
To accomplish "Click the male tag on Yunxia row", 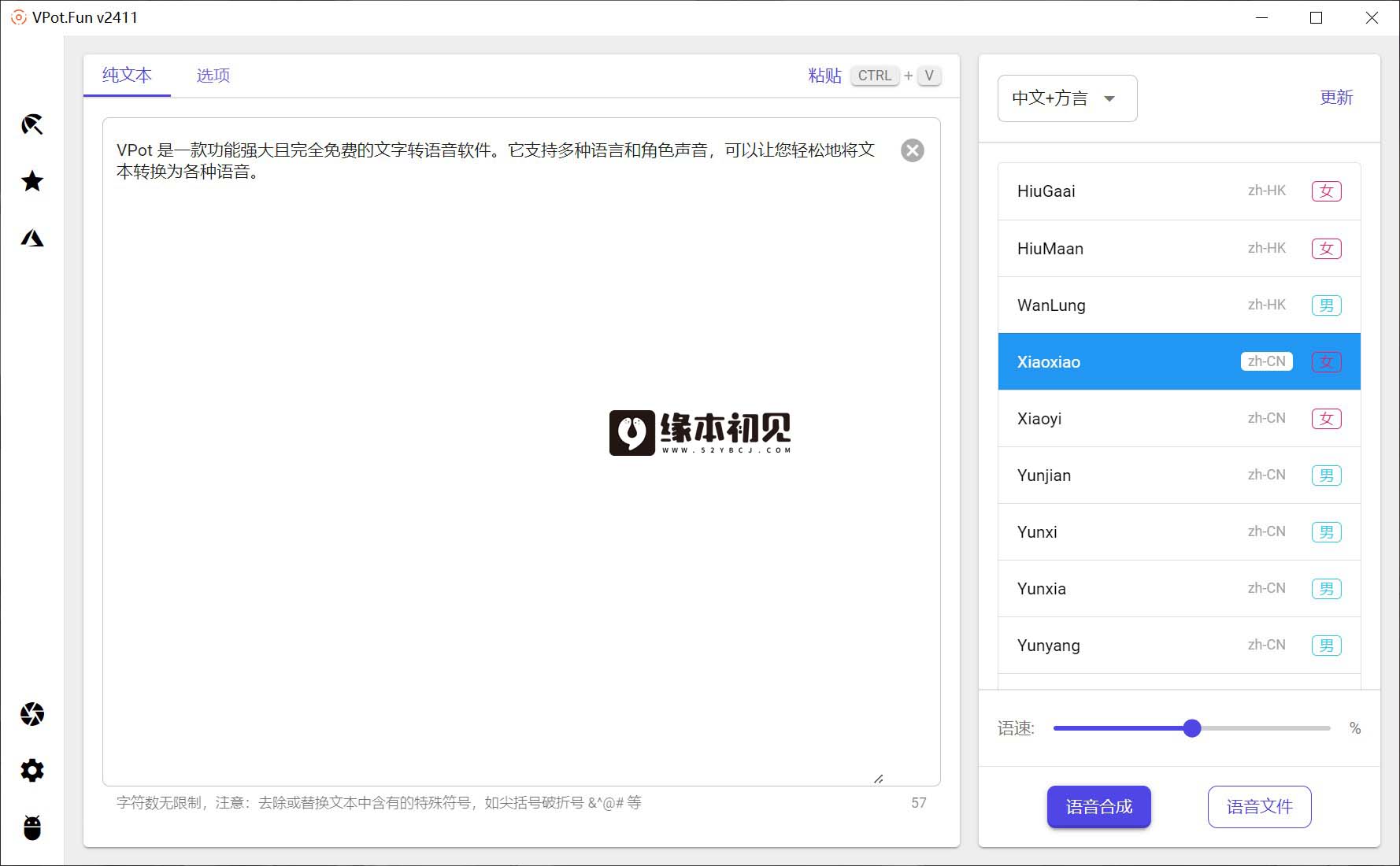I will (x=1327, y=589).
